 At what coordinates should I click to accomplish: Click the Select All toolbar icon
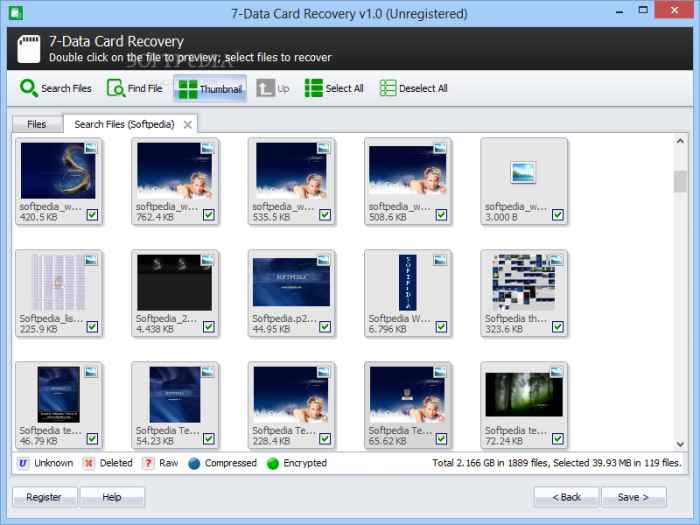(x=315, y=88)
